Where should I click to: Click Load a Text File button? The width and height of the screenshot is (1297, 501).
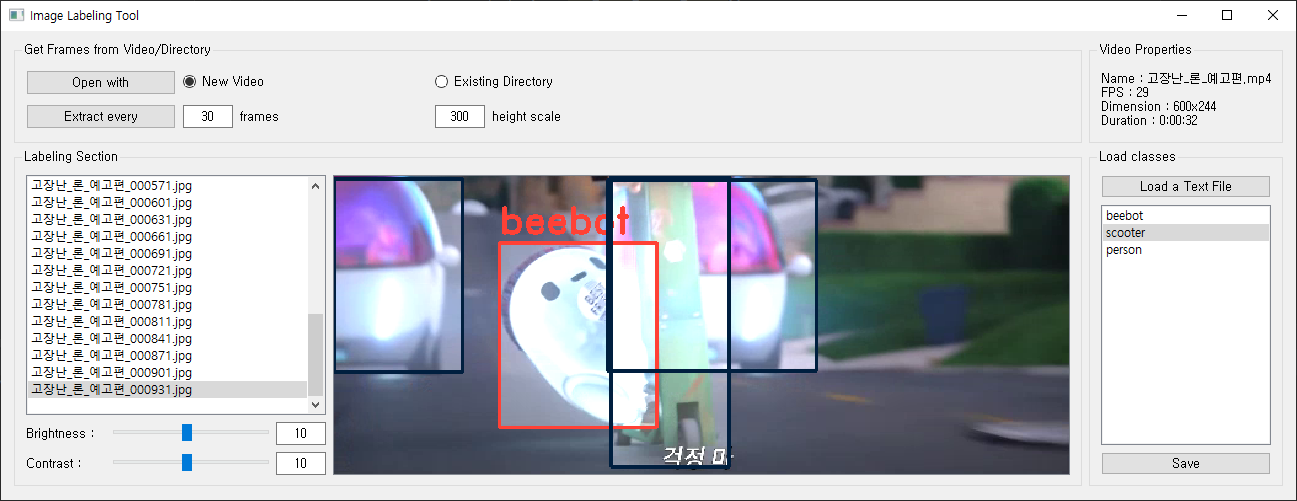1185,186
